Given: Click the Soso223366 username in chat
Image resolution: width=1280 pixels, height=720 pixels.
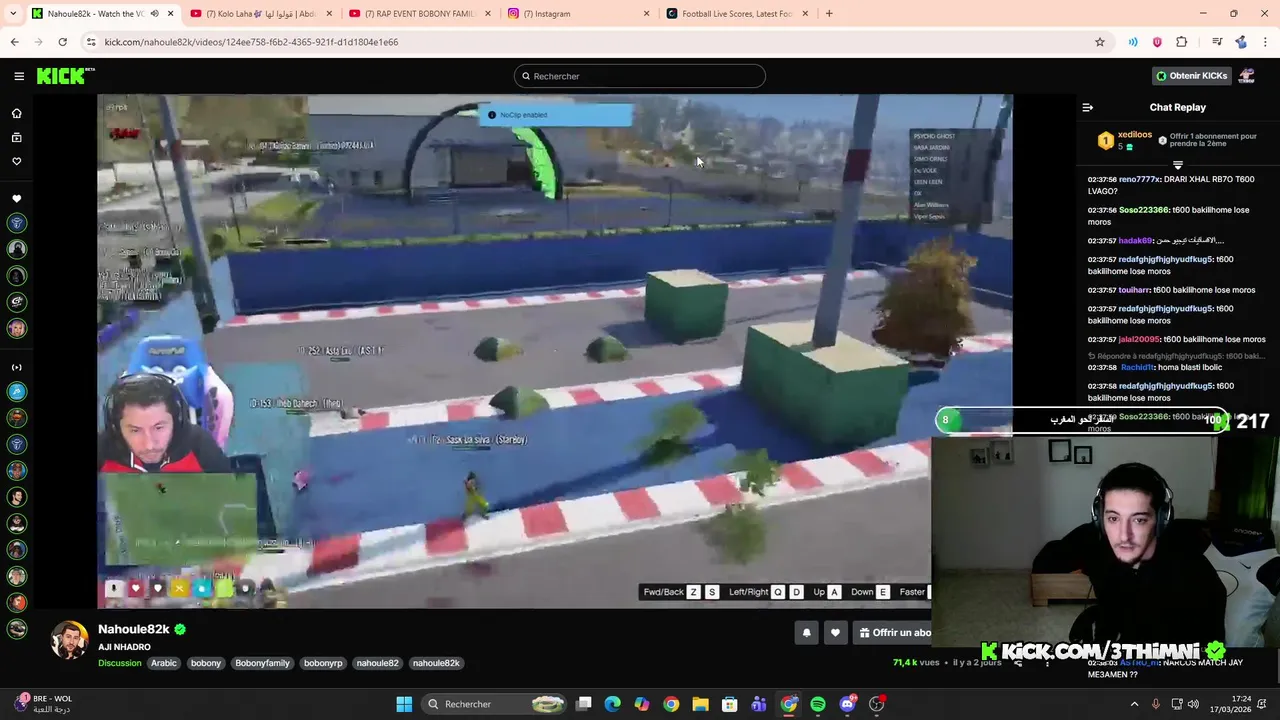Looking at the screenshot, I should 1143,210.
